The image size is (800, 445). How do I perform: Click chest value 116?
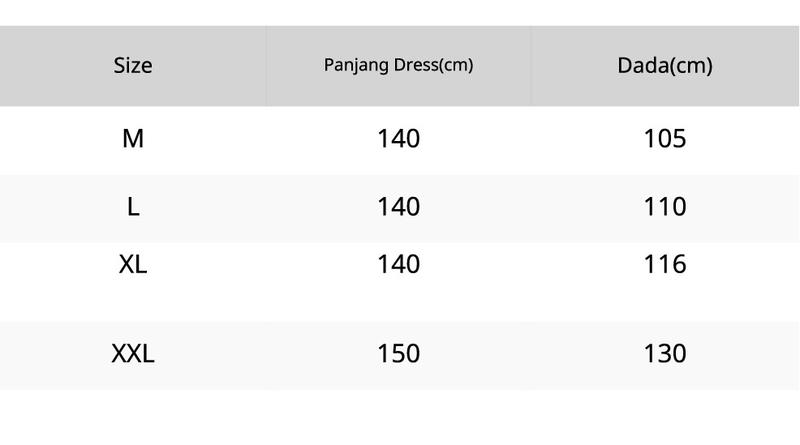pos(665,264)
